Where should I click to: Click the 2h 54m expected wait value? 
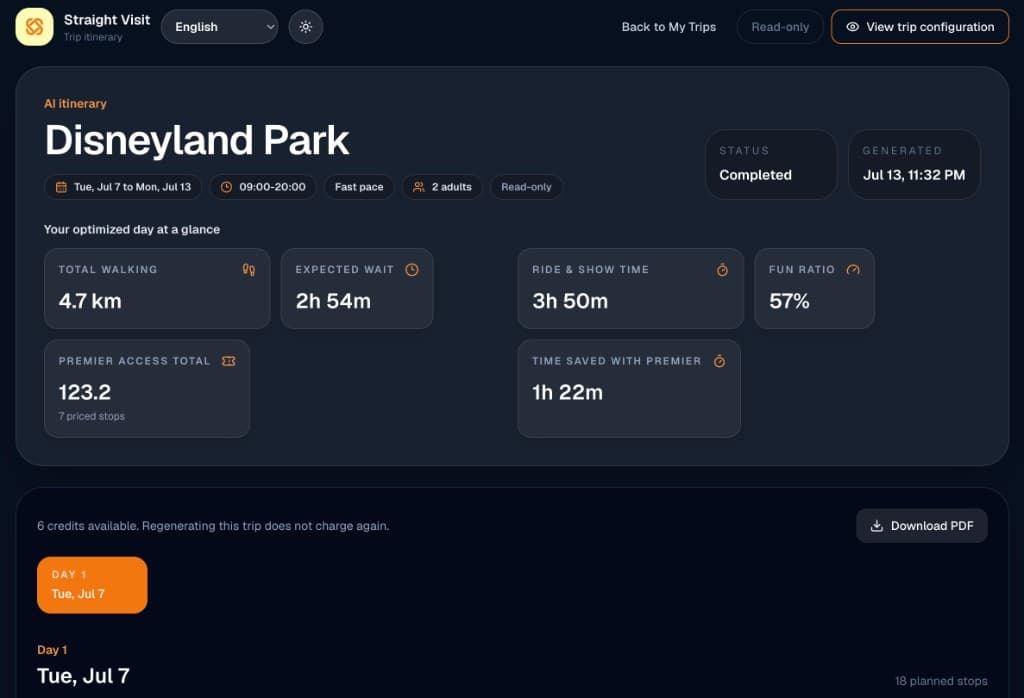pyautogui.click(x=333, y=301)
